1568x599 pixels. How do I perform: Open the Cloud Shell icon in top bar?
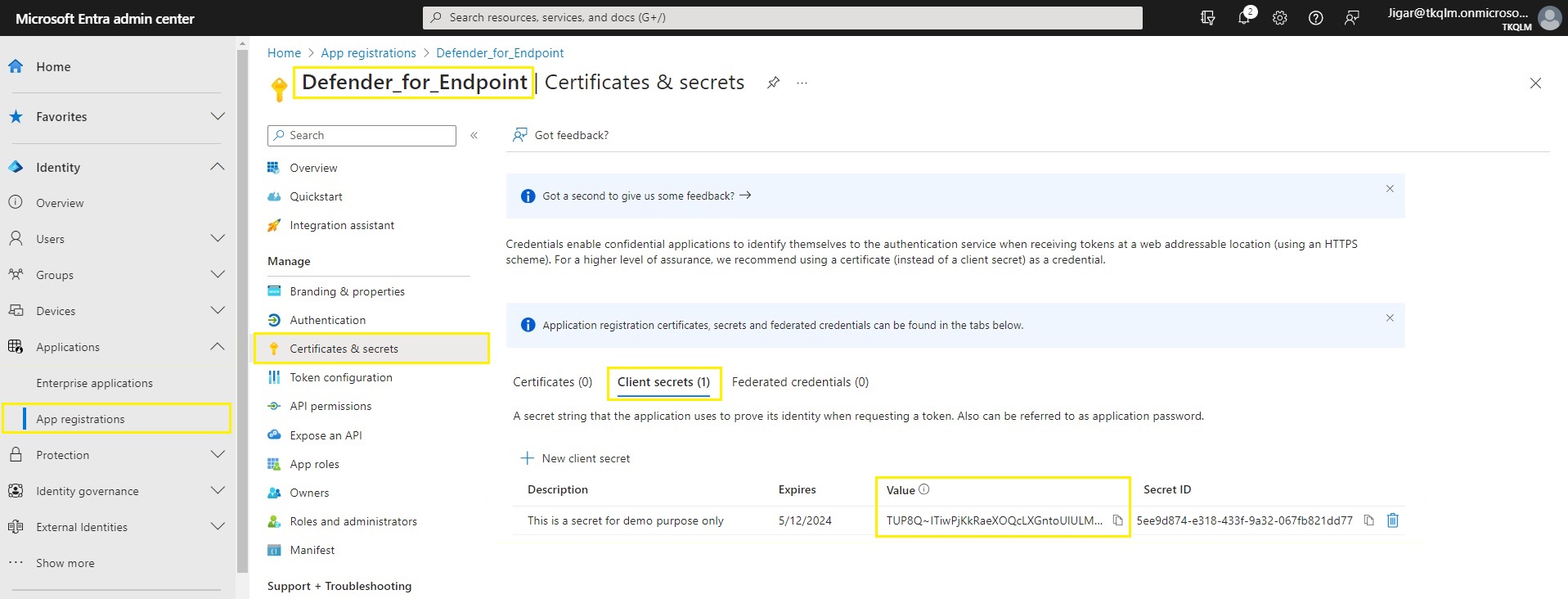click(1207, 18)
